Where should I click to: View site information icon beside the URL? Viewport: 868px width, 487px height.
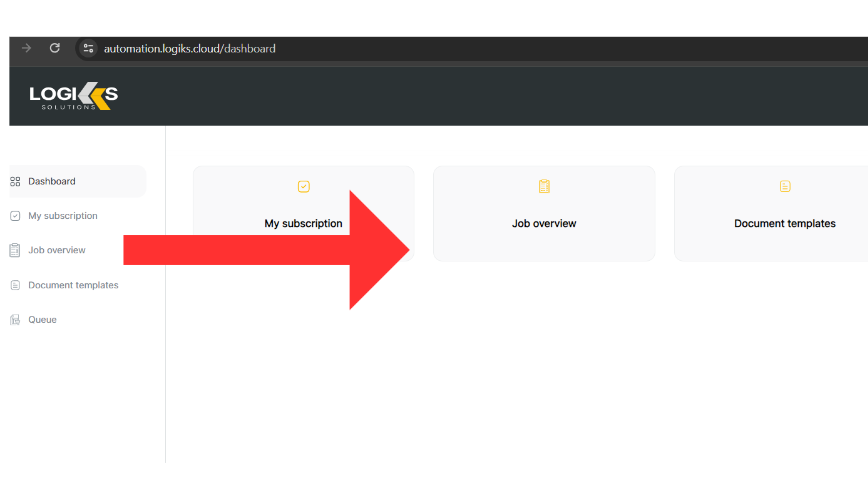point(88,48)
